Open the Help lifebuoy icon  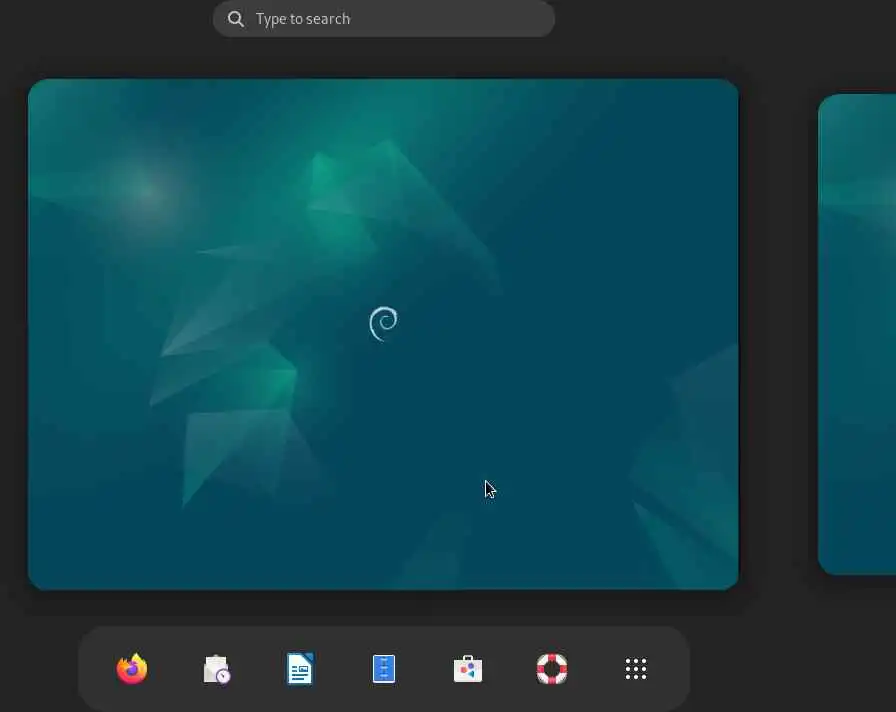(x=552, y=669)
